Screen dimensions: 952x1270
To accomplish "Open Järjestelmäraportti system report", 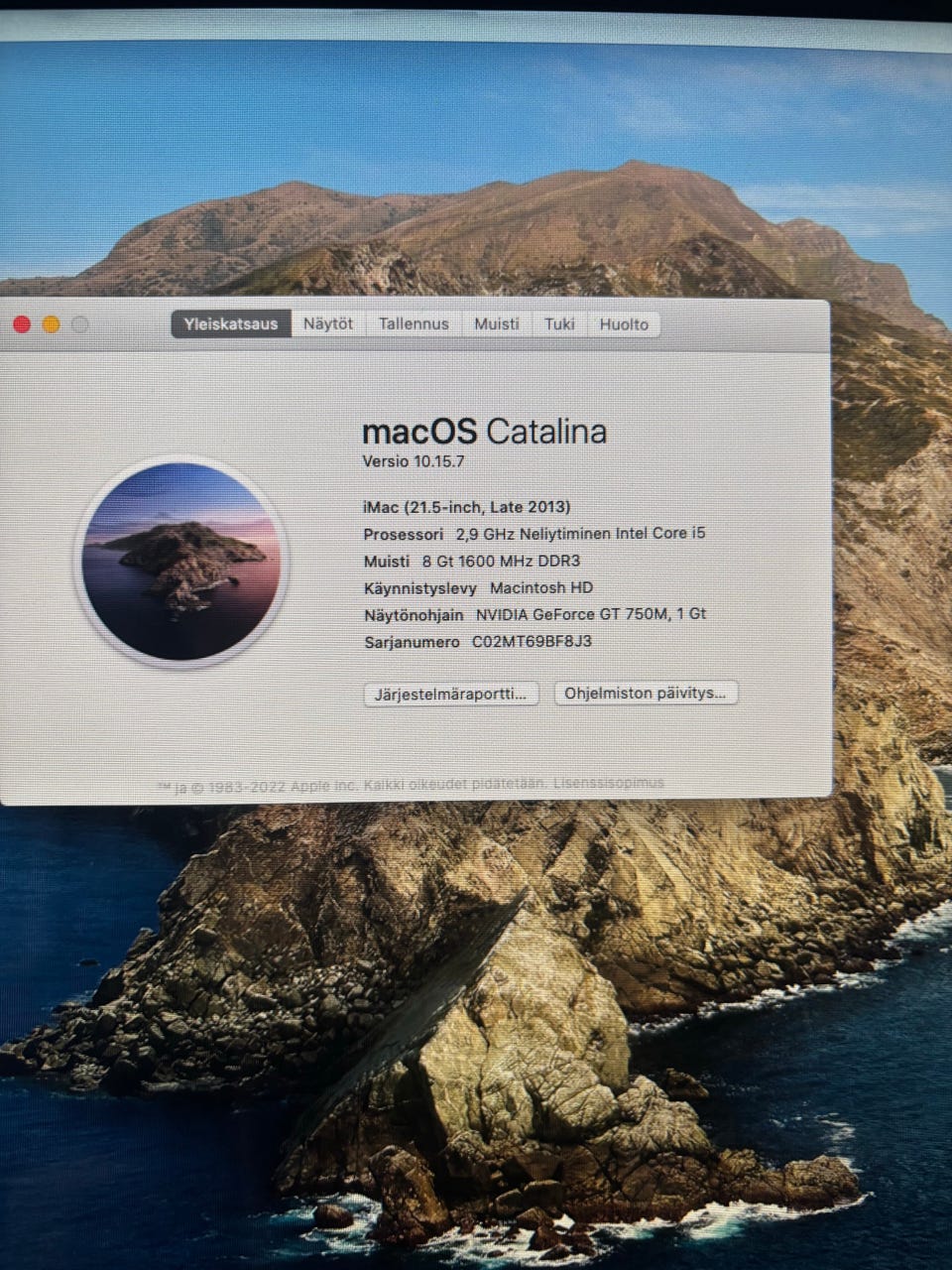I will coord(451,694).
